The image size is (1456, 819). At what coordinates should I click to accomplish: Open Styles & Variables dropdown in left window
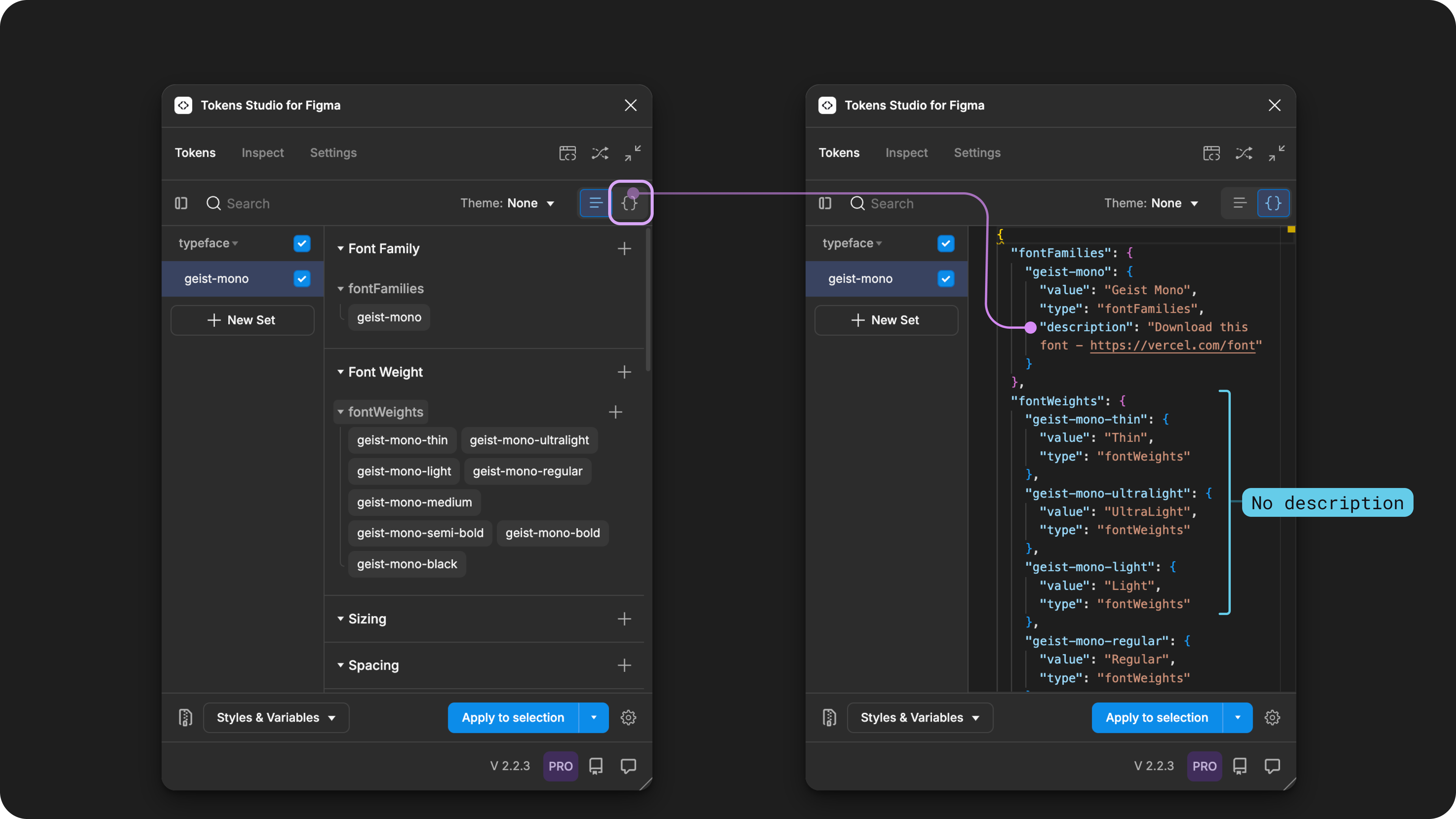coord(276,717)
